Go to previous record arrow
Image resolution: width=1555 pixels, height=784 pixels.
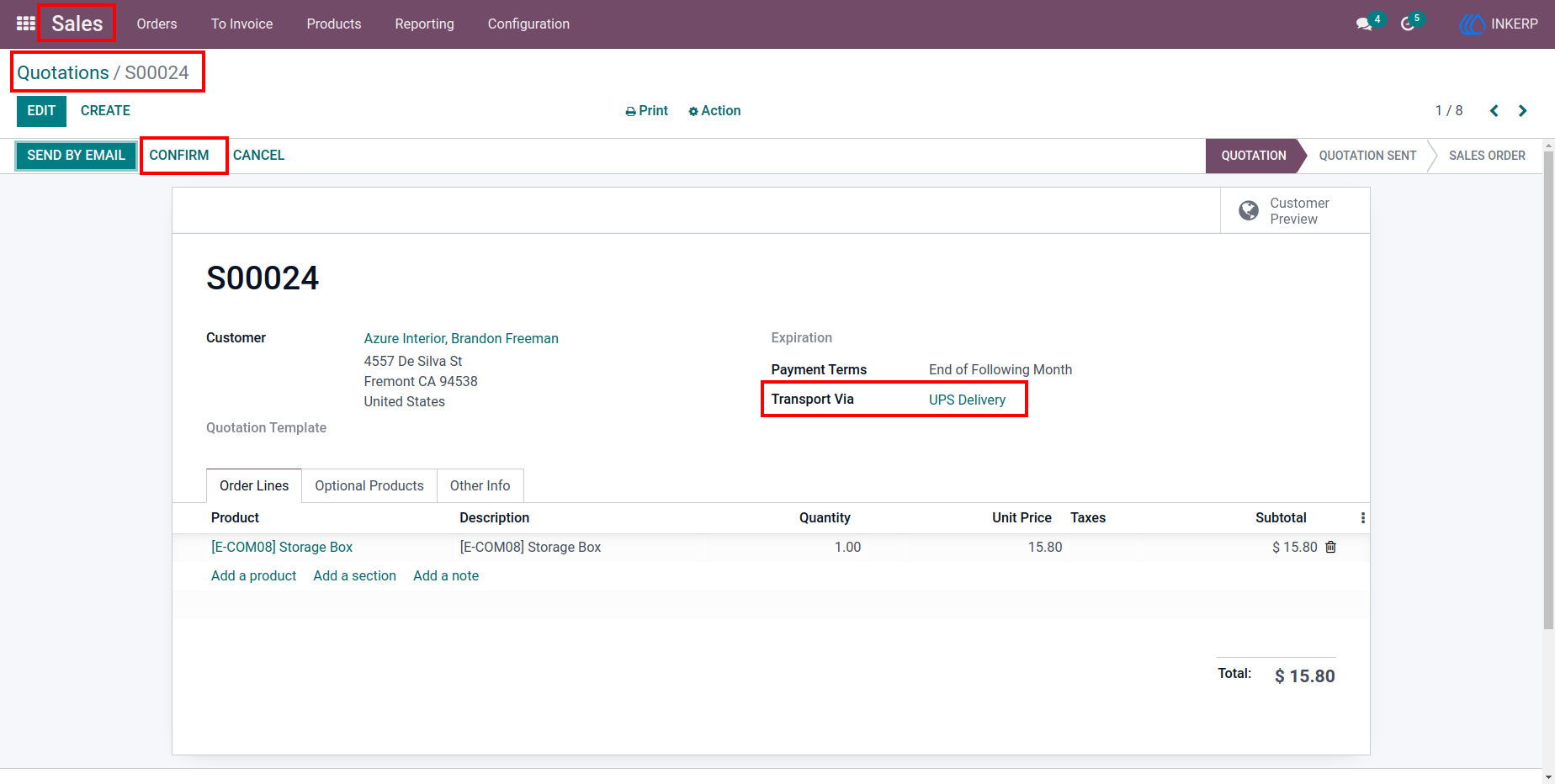click(x=1494, y=110)
